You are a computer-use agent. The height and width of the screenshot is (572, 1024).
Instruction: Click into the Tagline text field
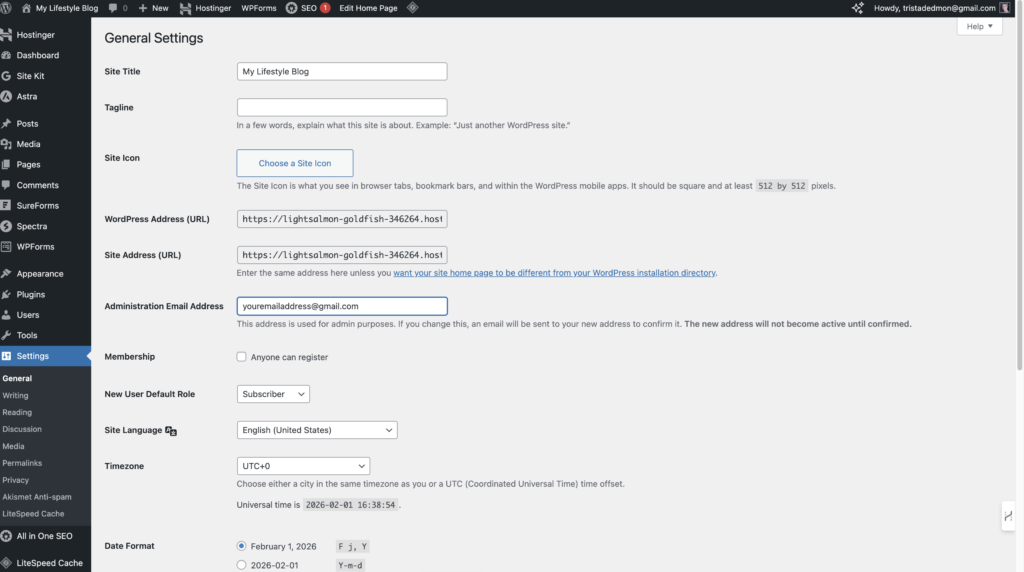click(342, 107)
